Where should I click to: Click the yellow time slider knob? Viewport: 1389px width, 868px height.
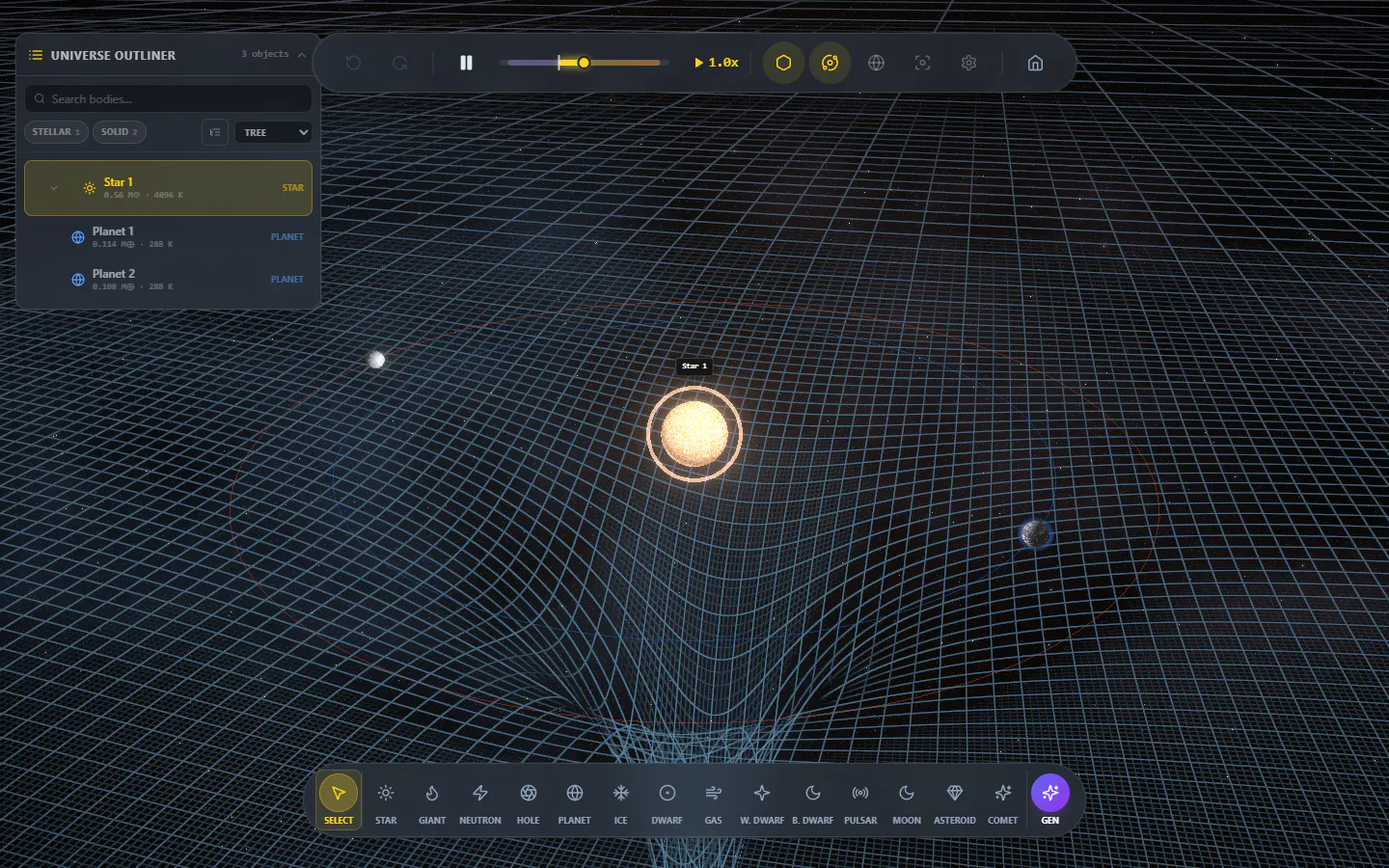coord(584,63)
